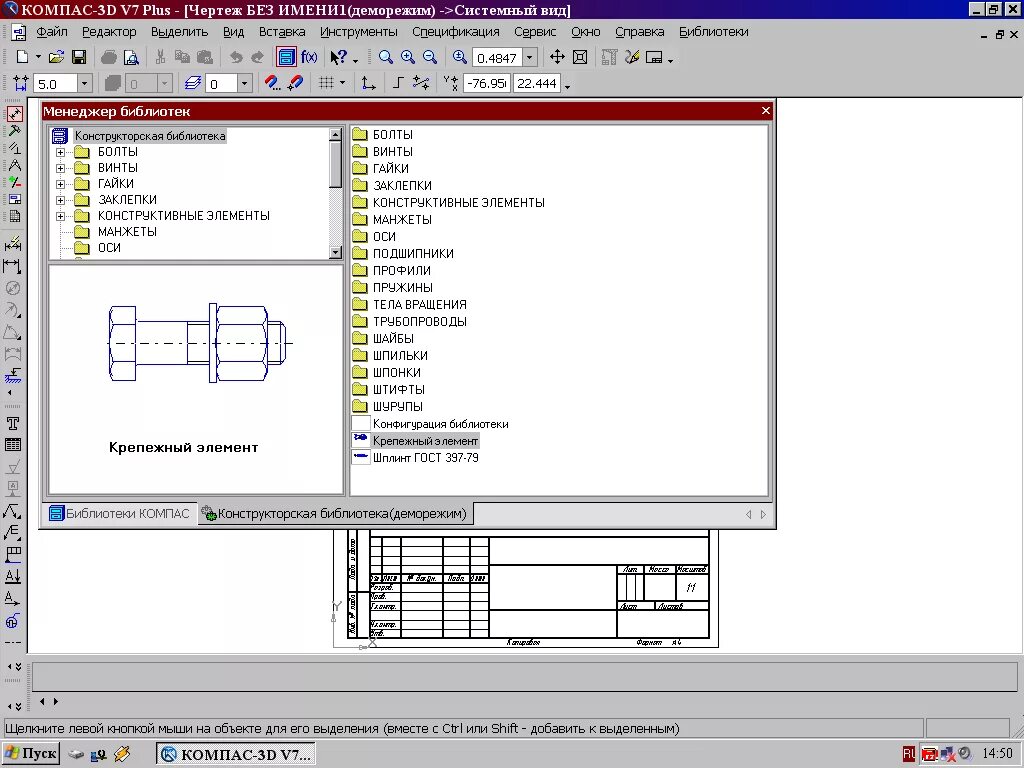Image resolution: width=1024 pixels, height=768 pixels.
Task: Select the pan (move view) cross-arrows icon
Action: pos(557,57)
